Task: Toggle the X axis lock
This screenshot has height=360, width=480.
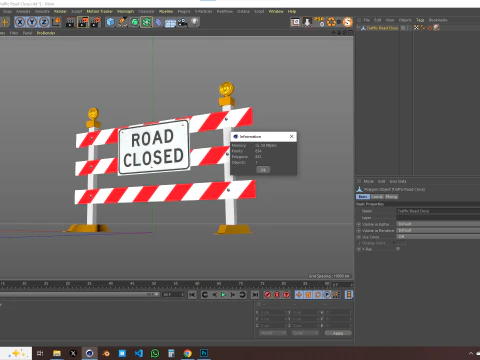Action: pyautogui.click(x=20, y=22)
